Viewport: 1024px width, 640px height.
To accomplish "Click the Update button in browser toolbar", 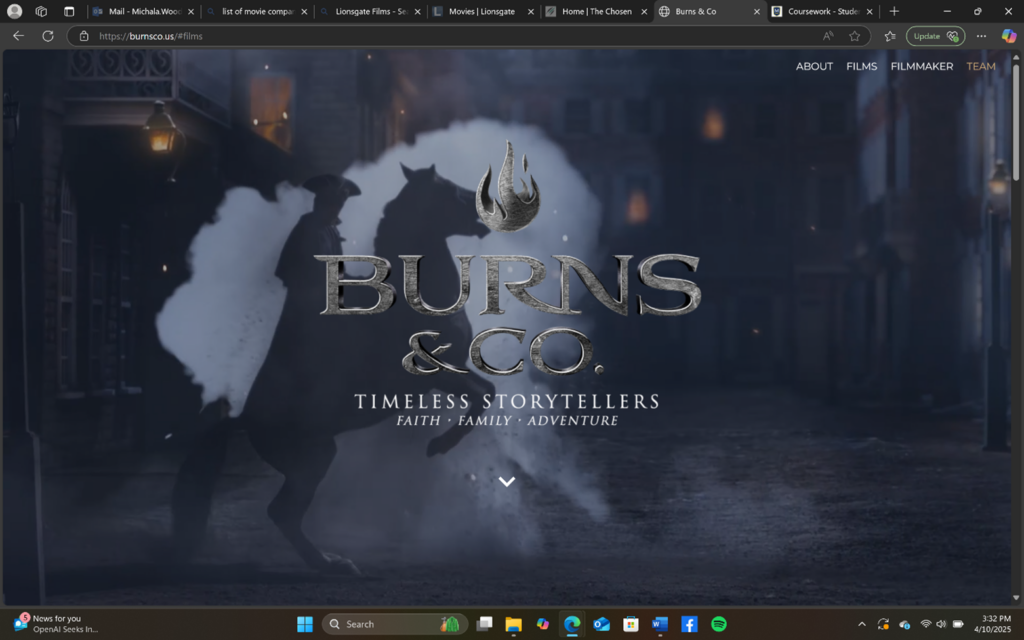I will (935, 36).
